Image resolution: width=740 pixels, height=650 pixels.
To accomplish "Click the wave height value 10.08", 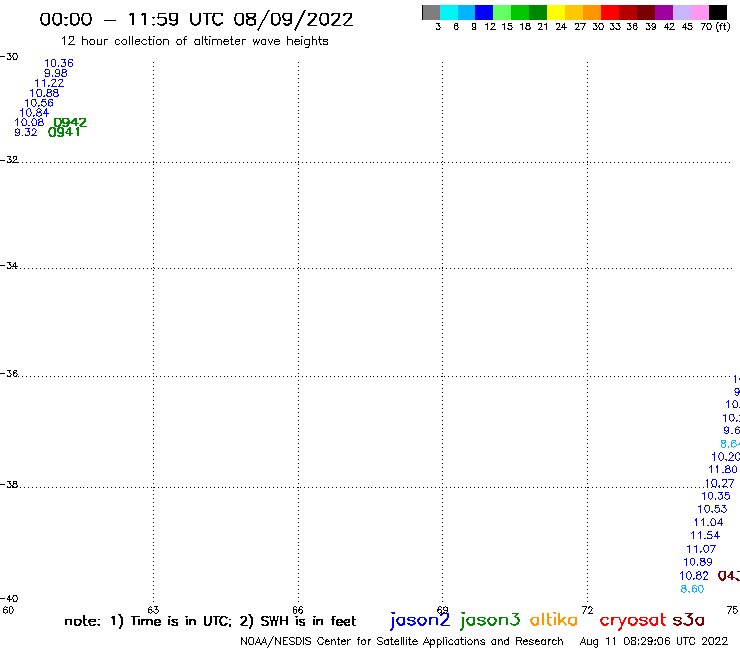I will 29,122.
